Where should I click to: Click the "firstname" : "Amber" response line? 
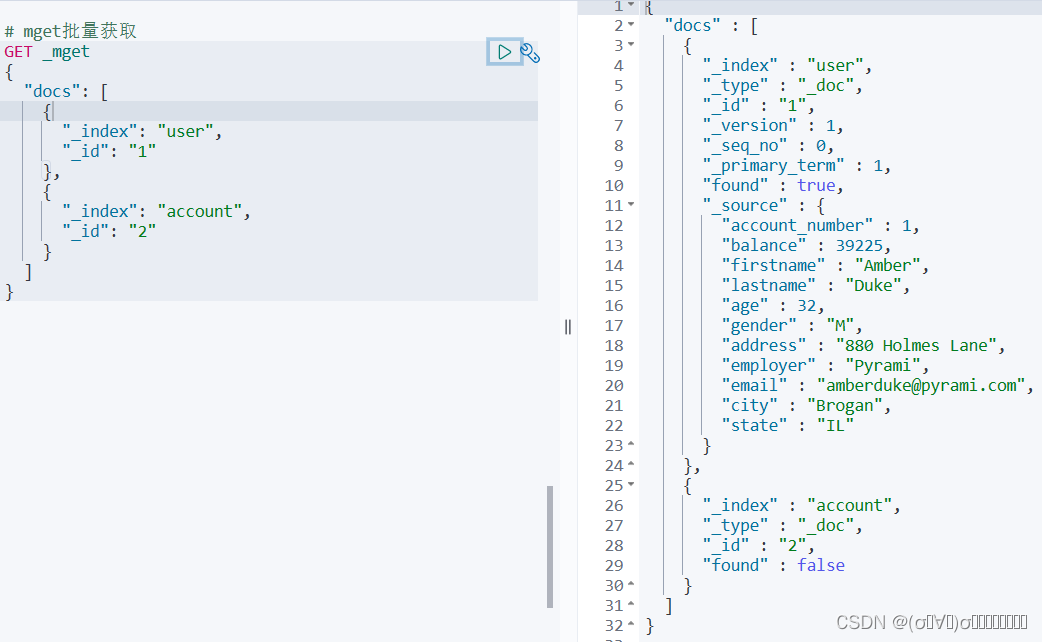[x=825, y=265]
